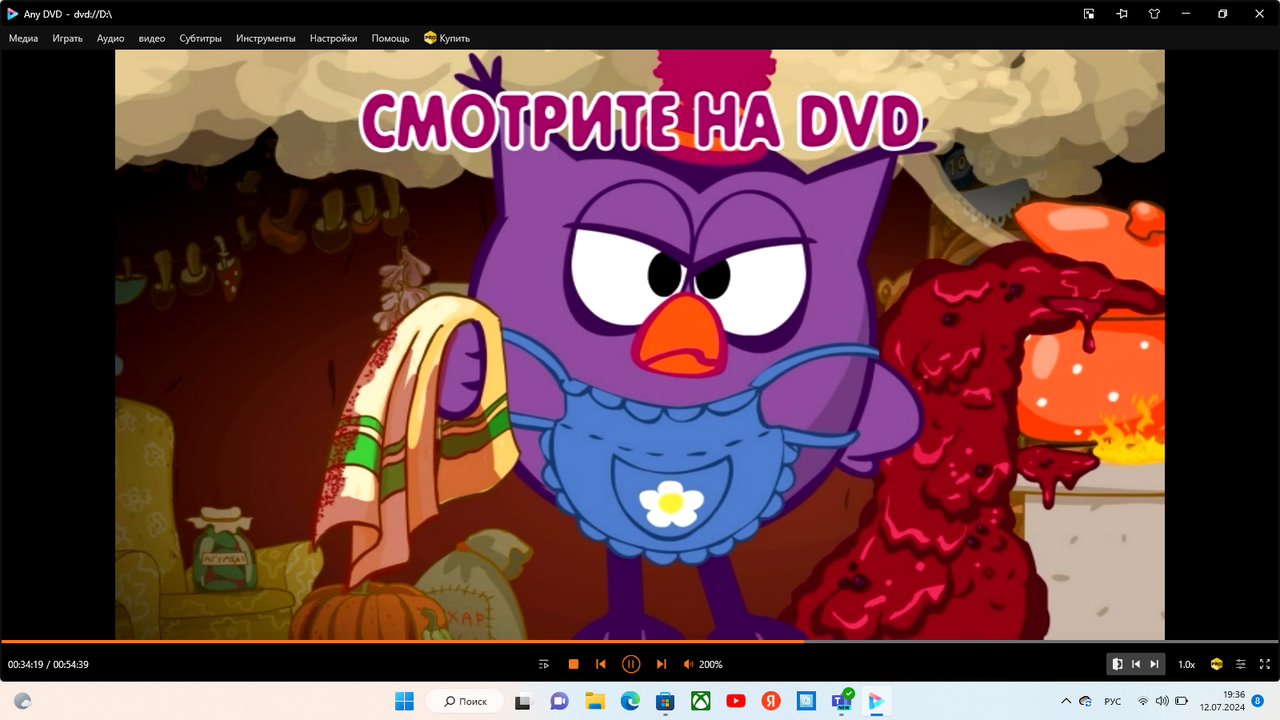1280x720 pixels.
Task: Click the Поиск taskbar search box
Action: point(464,701)
